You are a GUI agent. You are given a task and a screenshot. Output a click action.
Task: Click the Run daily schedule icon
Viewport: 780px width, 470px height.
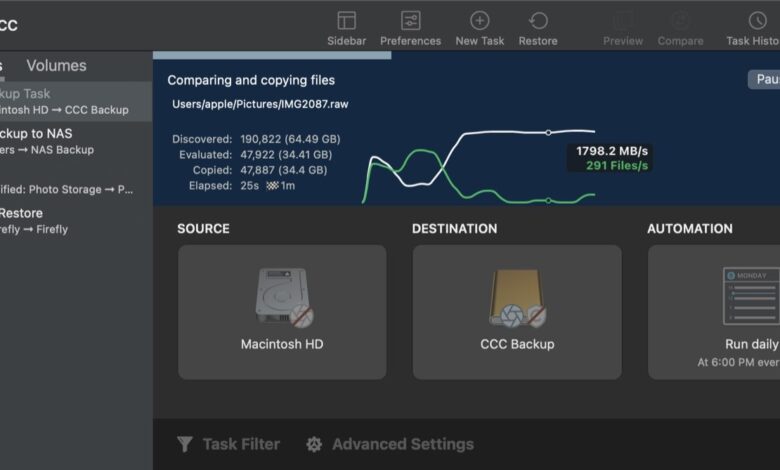click(751, 296)
